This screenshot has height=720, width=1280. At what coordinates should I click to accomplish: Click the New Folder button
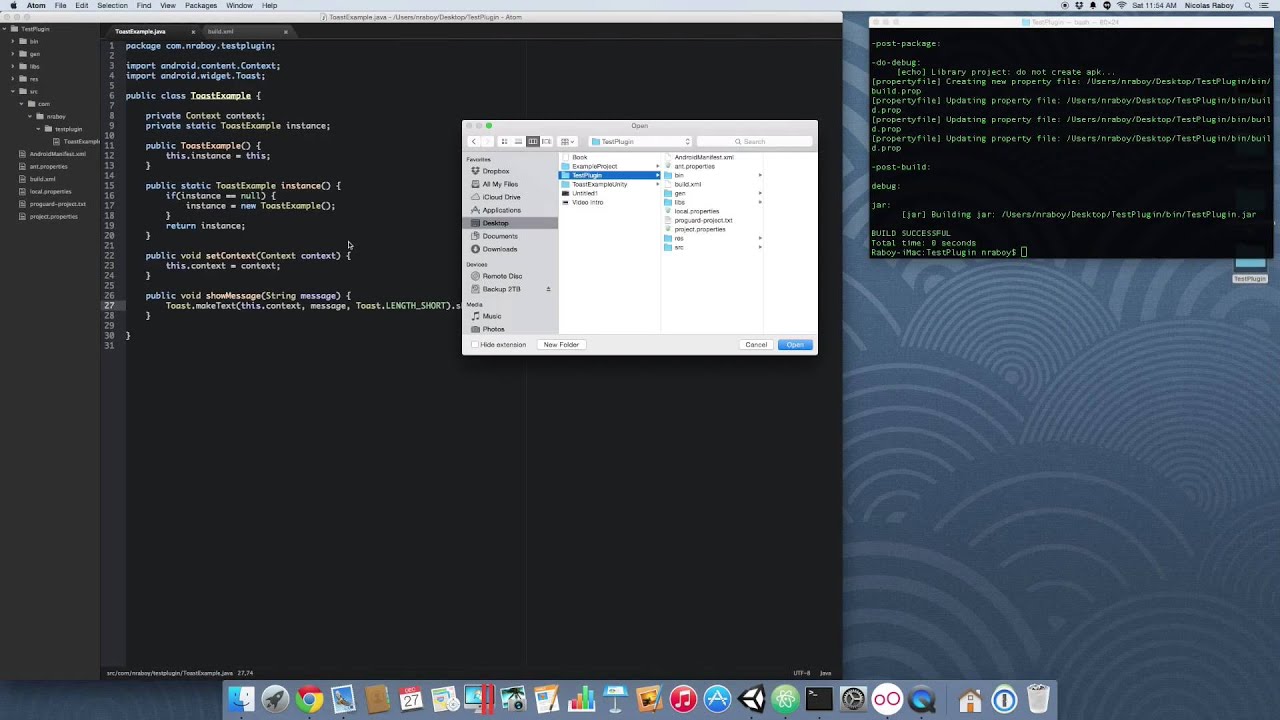[561, 344]
